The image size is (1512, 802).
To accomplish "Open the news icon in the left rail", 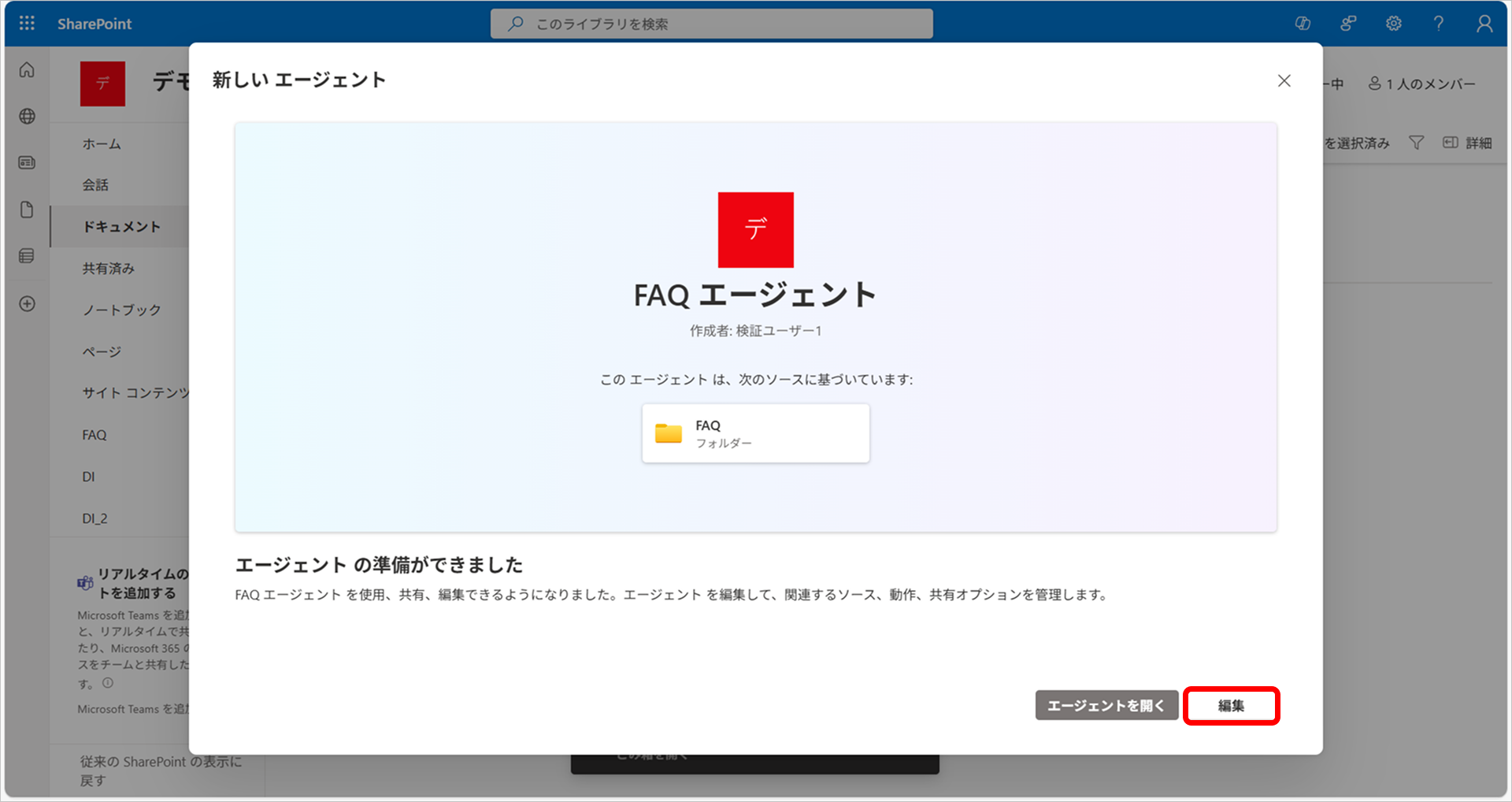I will 27,162.
